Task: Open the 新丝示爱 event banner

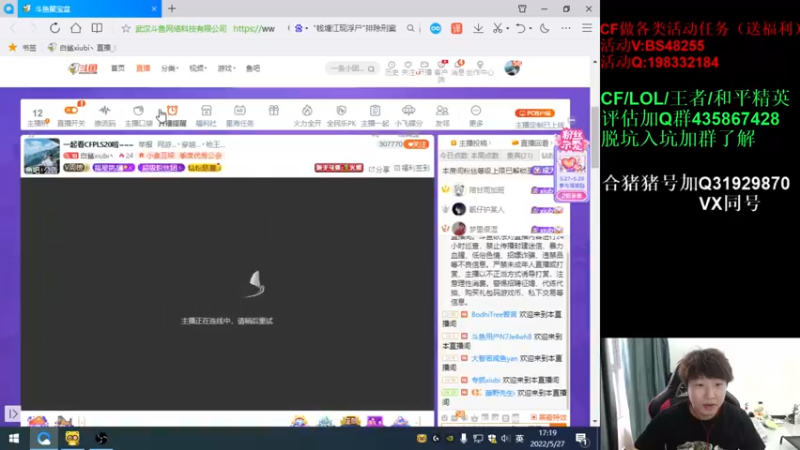Action: [x=572, y=165]
